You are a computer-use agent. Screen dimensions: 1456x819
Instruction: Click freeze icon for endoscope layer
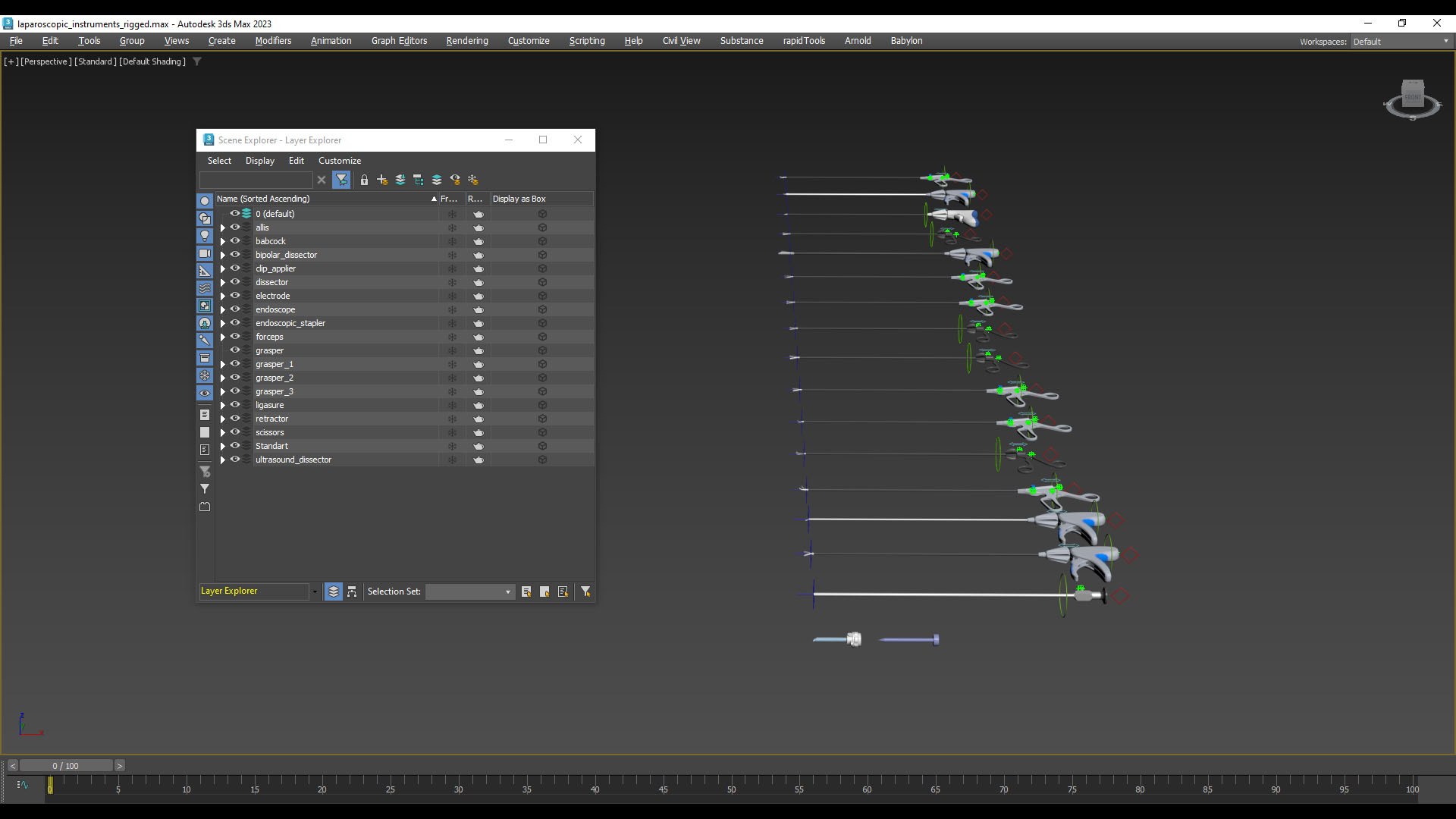[x=452, y=310]
